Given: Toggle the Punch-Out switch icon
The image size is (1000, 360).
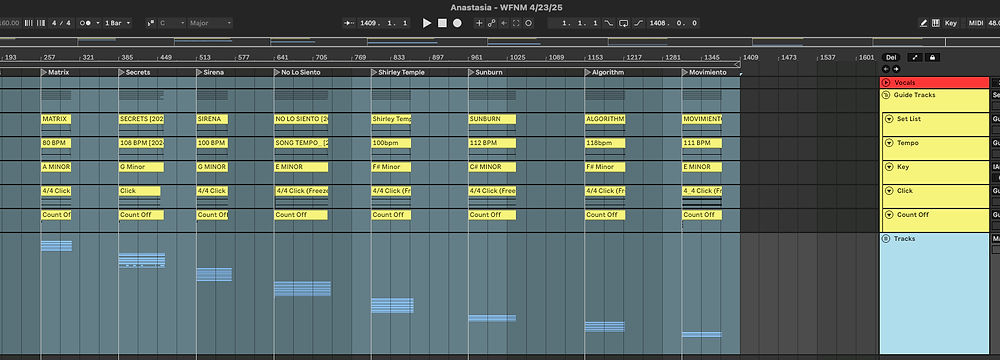Looking at the screenshot, I should click(x=639, y=23).
